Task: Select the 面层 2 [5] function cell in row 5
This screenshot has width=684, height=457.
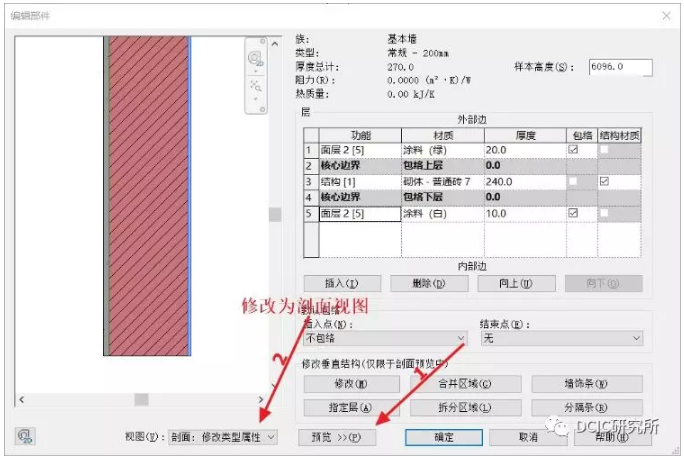Action: click(x=360, y=213)
